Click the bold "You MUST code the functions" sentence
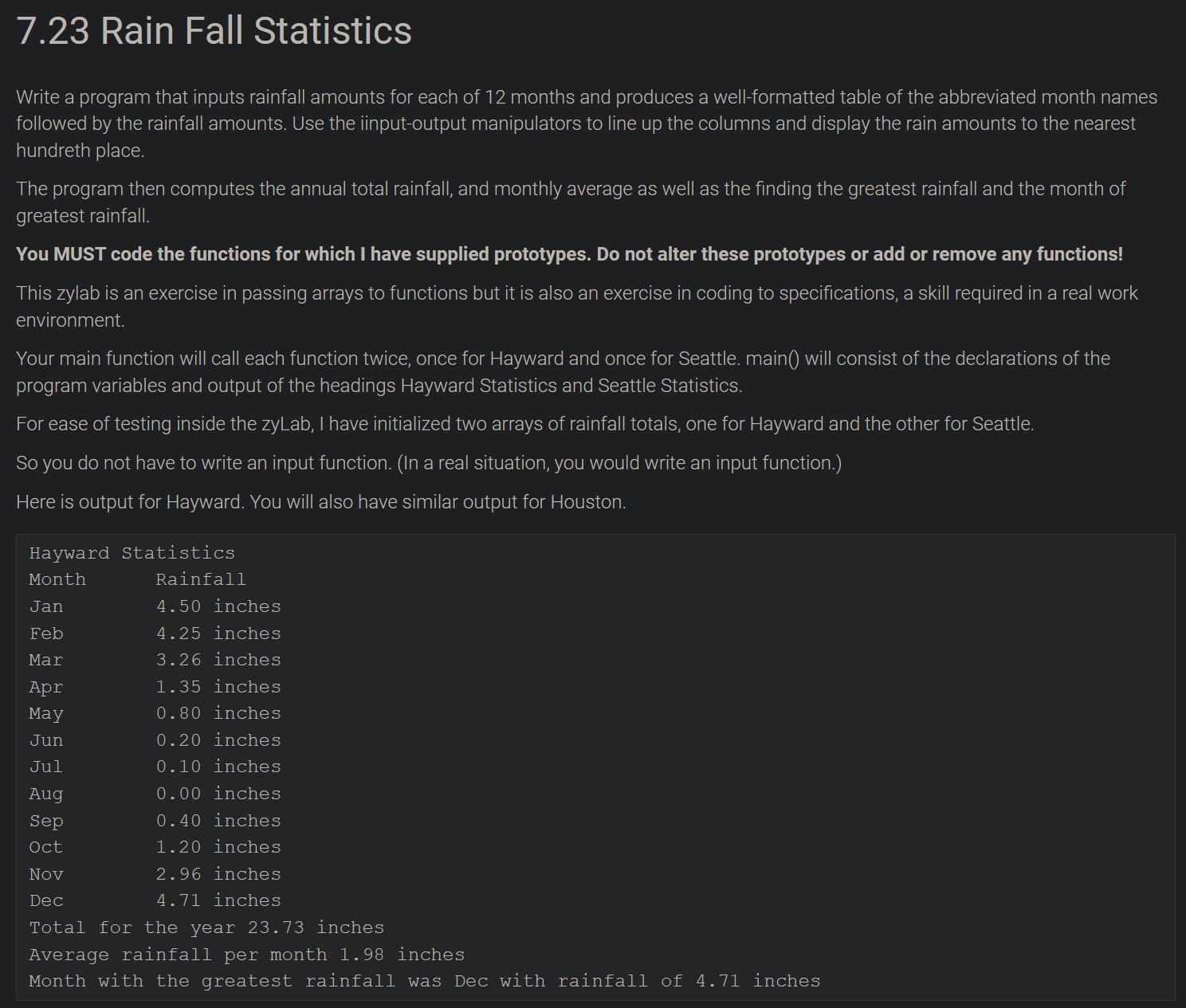This screenshot has width=1186, height=1008. 569,254
